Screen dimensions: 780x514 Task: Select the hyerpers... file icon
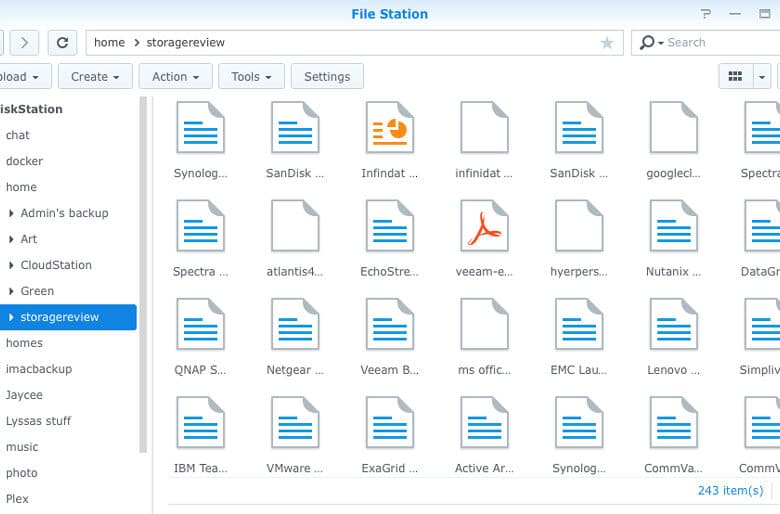pyautogui.click(x=579, y=226)
